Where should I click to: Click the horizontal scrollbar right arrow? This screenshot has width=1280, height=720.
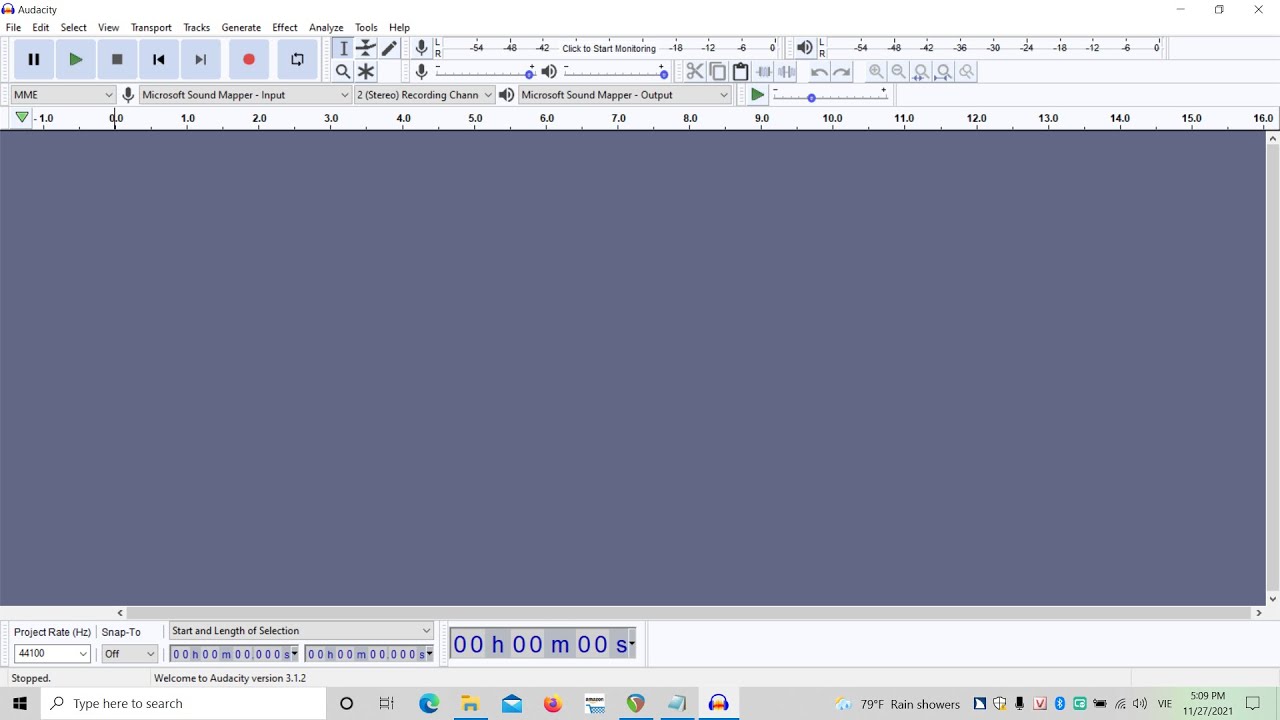[1259, 613]
